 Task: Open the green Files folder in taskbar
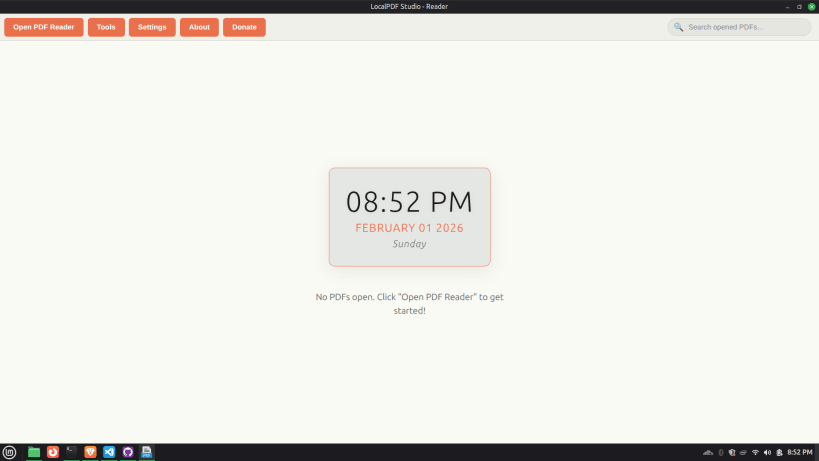[x=34, y=452]
